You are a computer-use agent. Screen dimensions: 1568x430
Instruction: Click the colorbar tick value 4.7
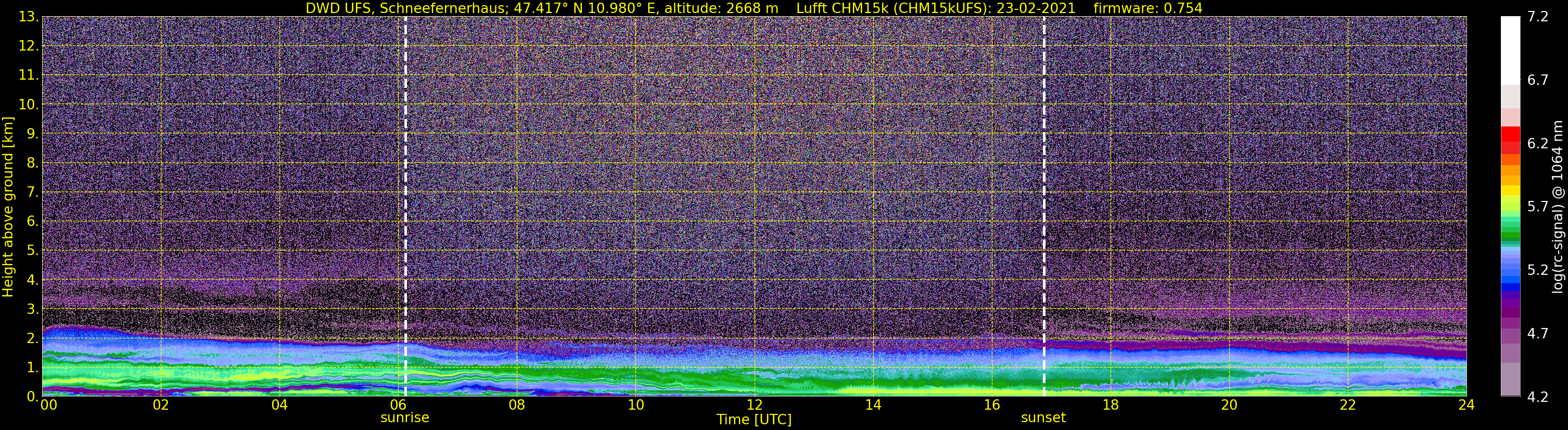coord(1538,334)
